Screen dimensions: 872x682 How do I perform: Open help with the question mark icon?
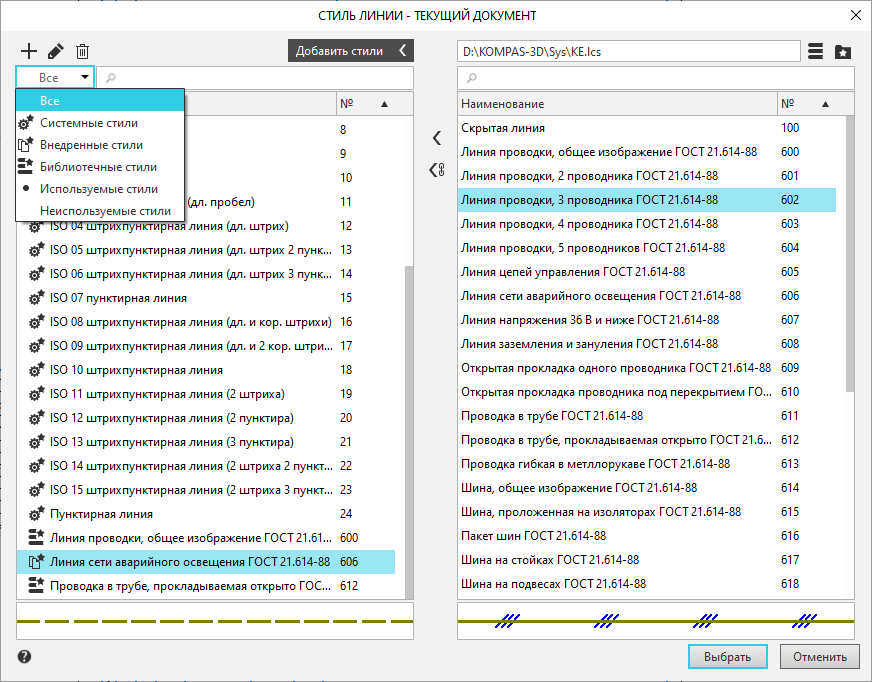(x=25, y=657)
